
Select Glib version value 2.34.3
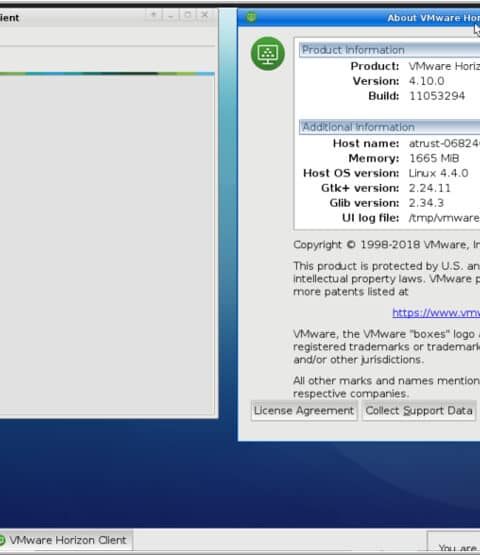tap(426, 203)
